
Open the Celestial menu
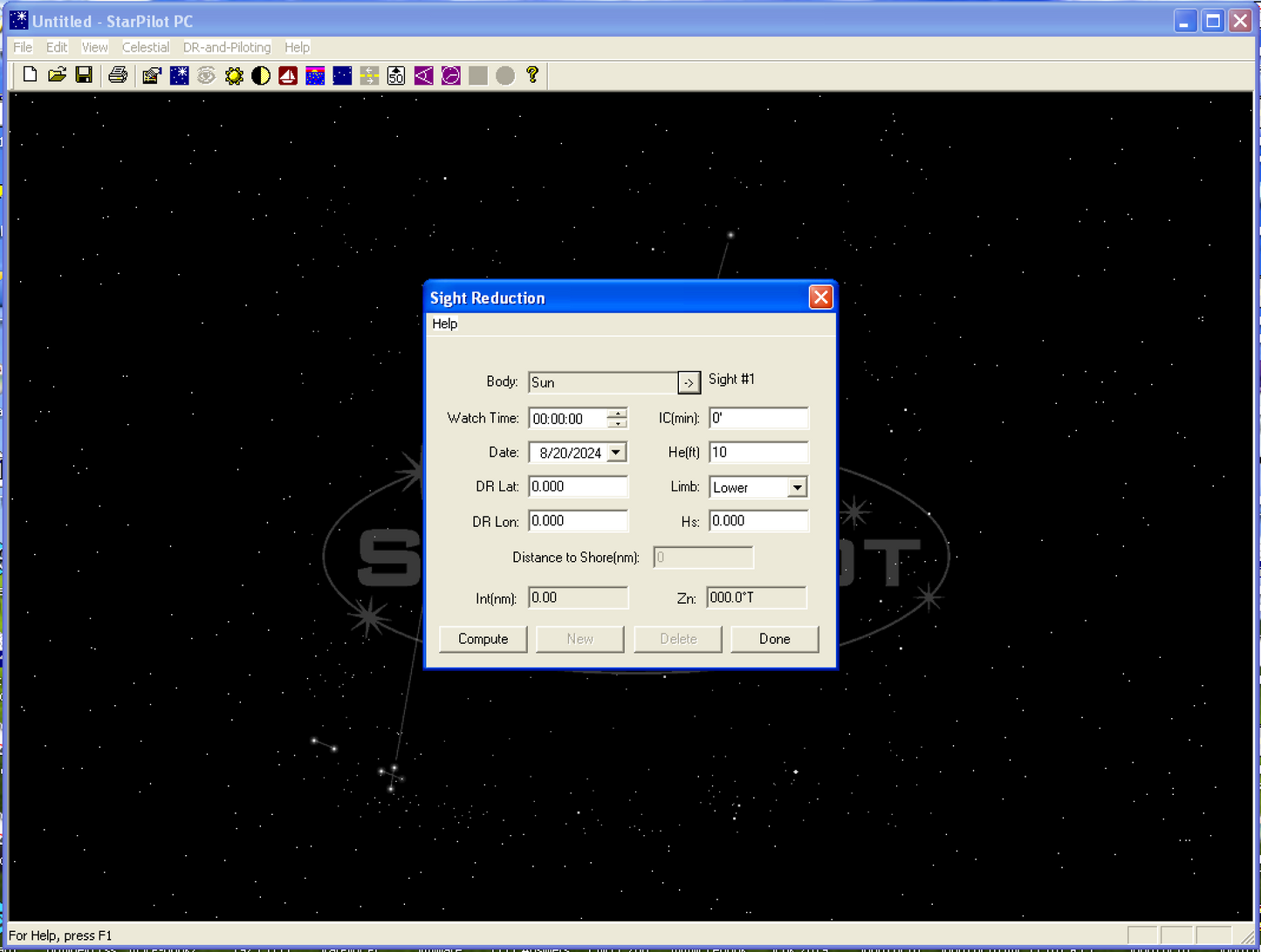point(145,47)
